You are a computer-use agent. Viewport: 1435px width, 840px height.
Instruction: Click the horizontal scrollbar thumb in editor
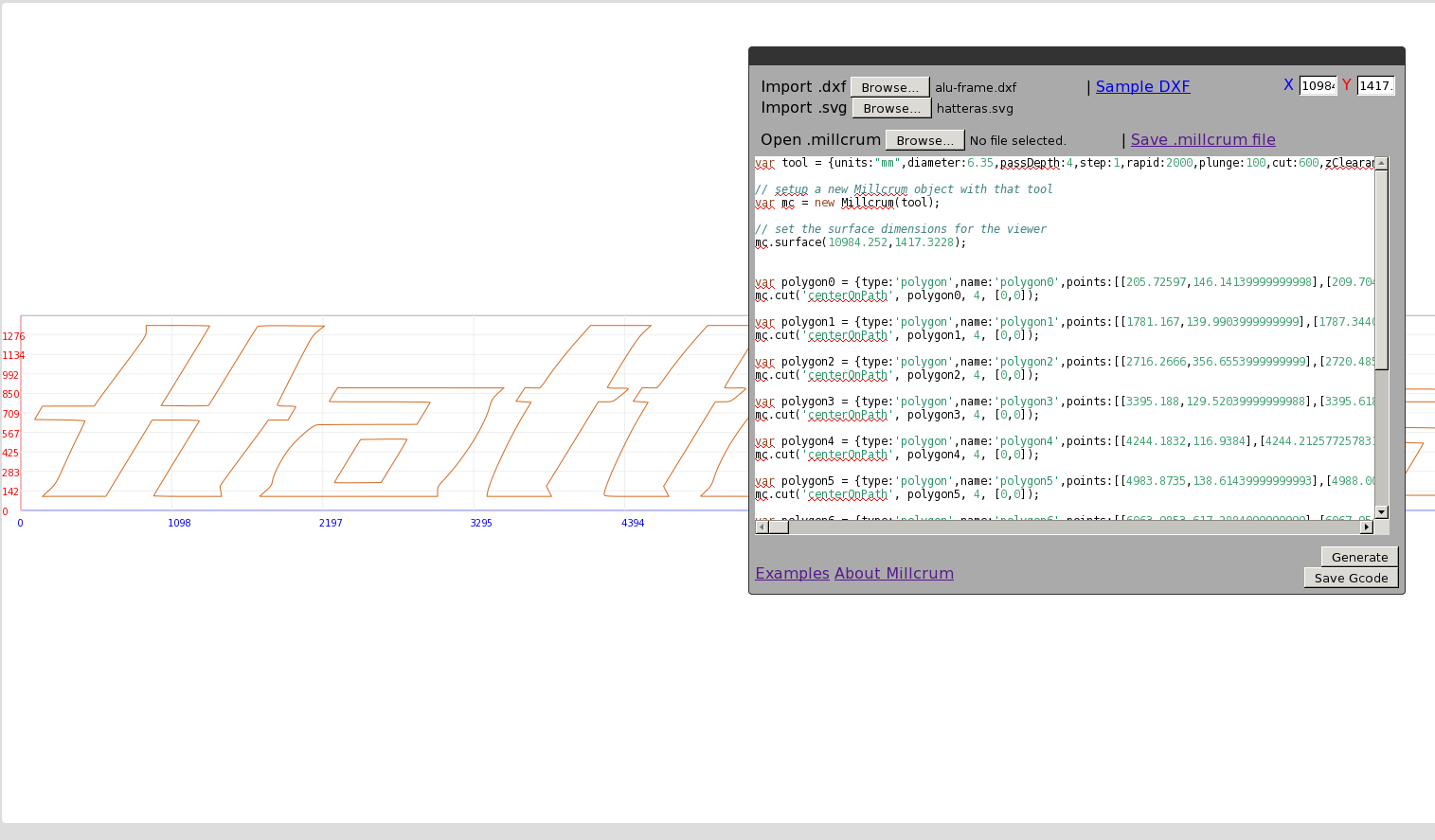pyautogui.click(x=779, y=527)
